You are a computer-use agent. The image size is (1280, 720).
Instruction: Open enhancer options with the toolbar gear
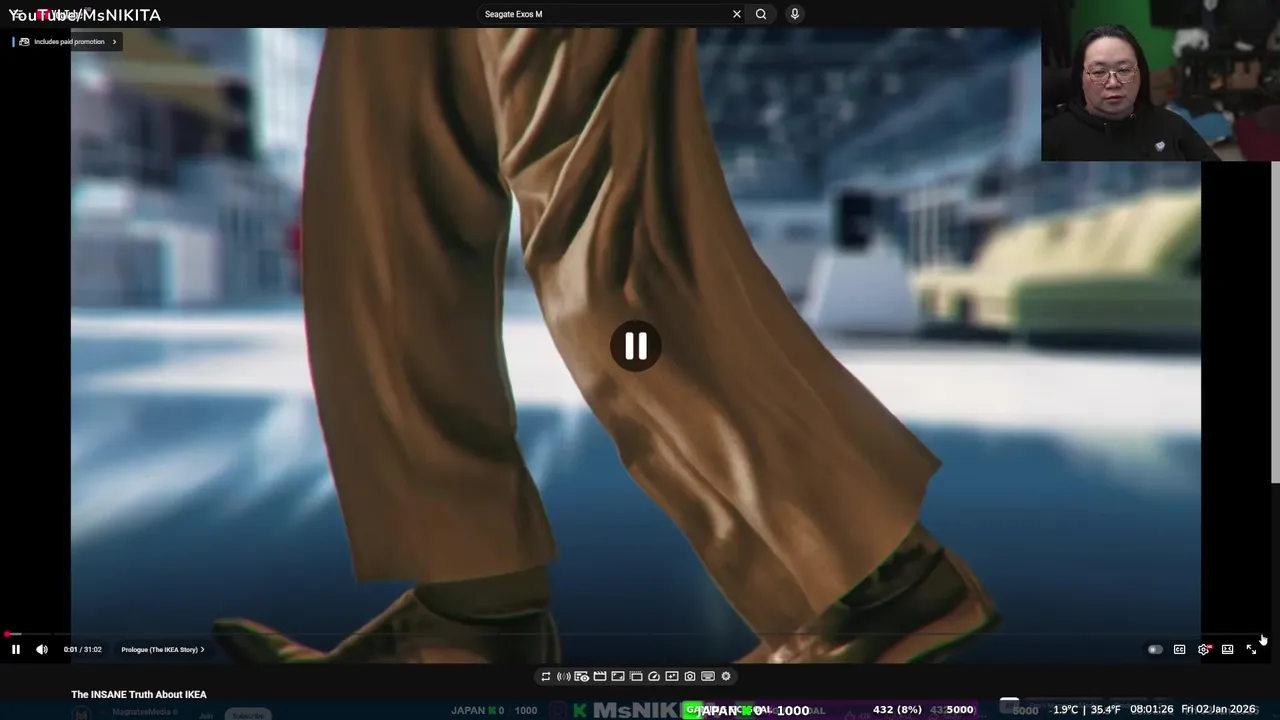[x=726, y=677]
